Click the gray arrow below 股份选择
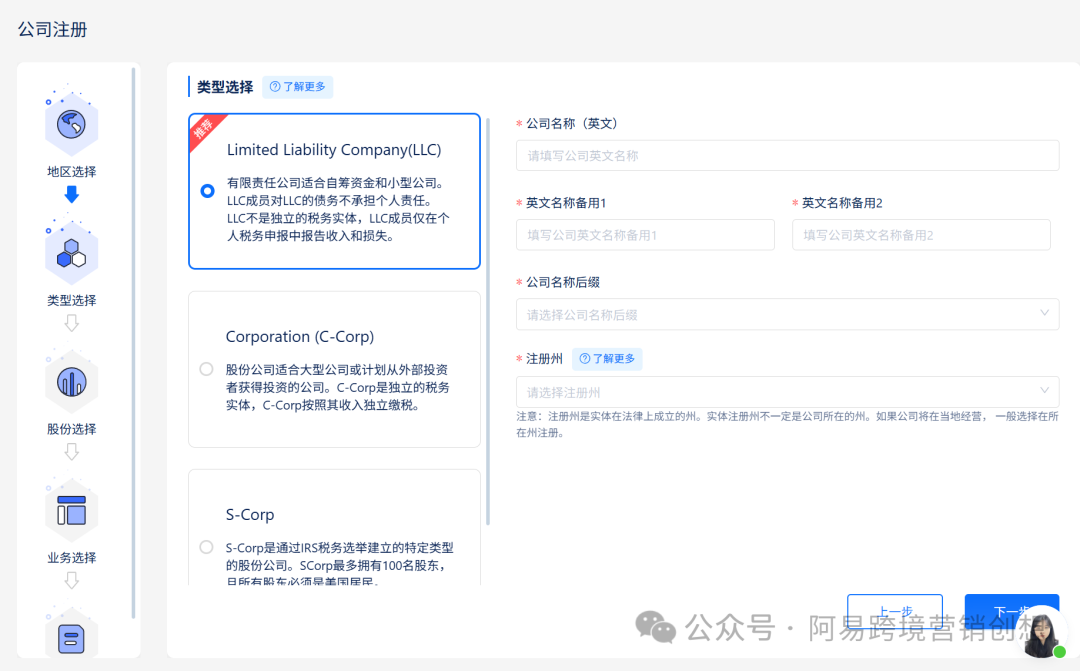The width and height of the screenshot is (1080, 671). tap(70, 452)
